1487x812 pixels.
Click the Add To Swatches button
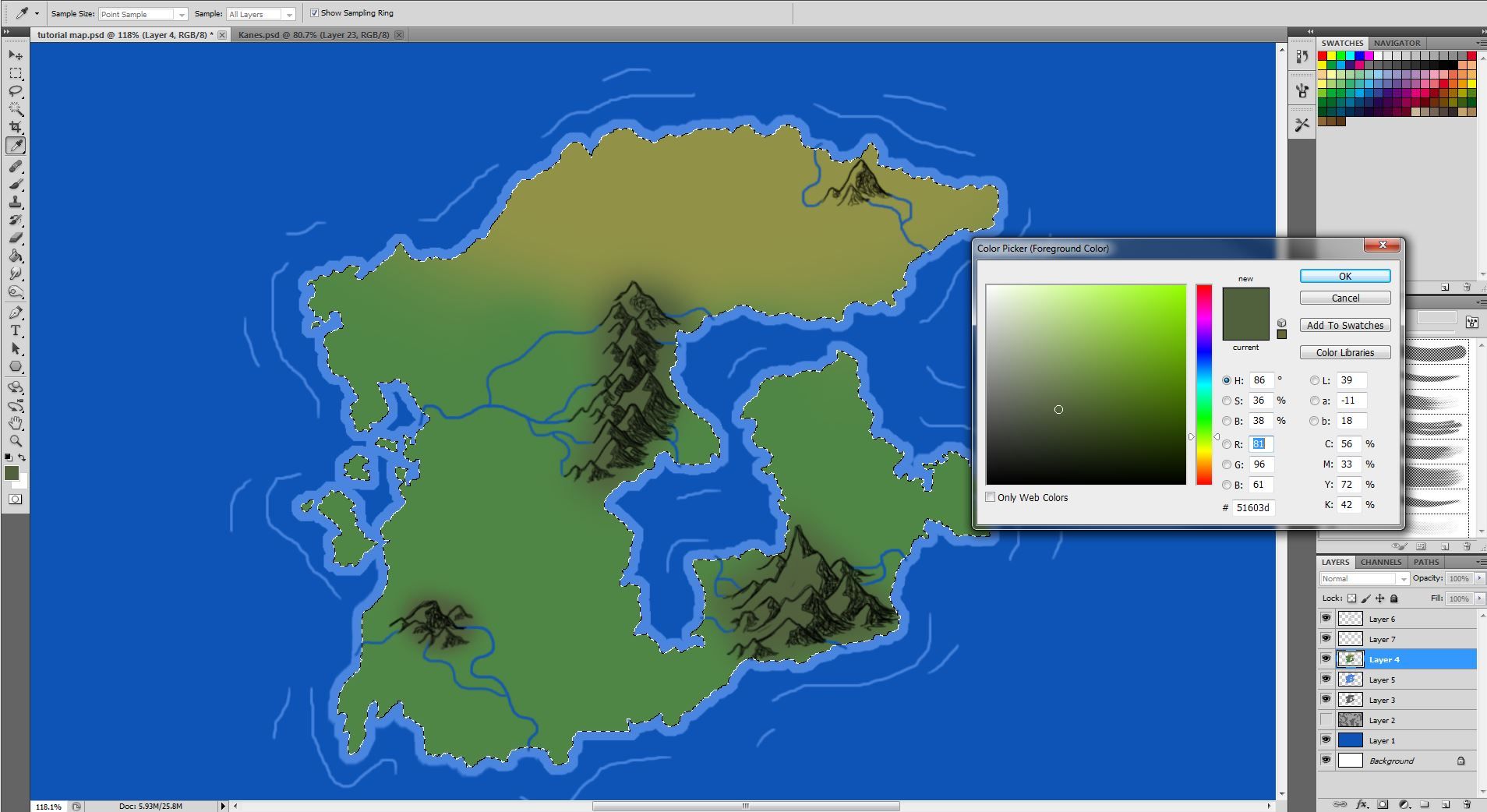pyautogui.click(x=1344, y=325)
